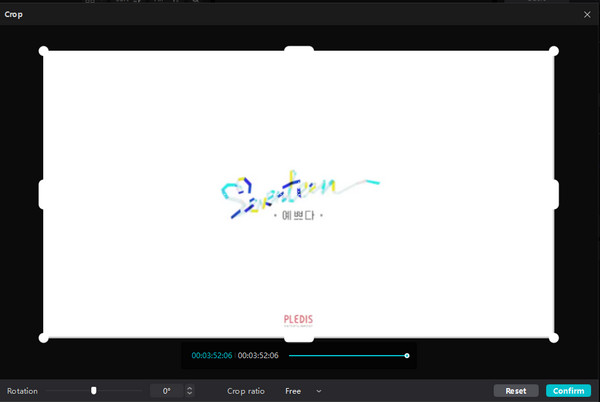Image resolution: width=600 pixels, height=402 pixels.
Task: Click the PLEDIS logo in the preview
Action: [298, 321]
